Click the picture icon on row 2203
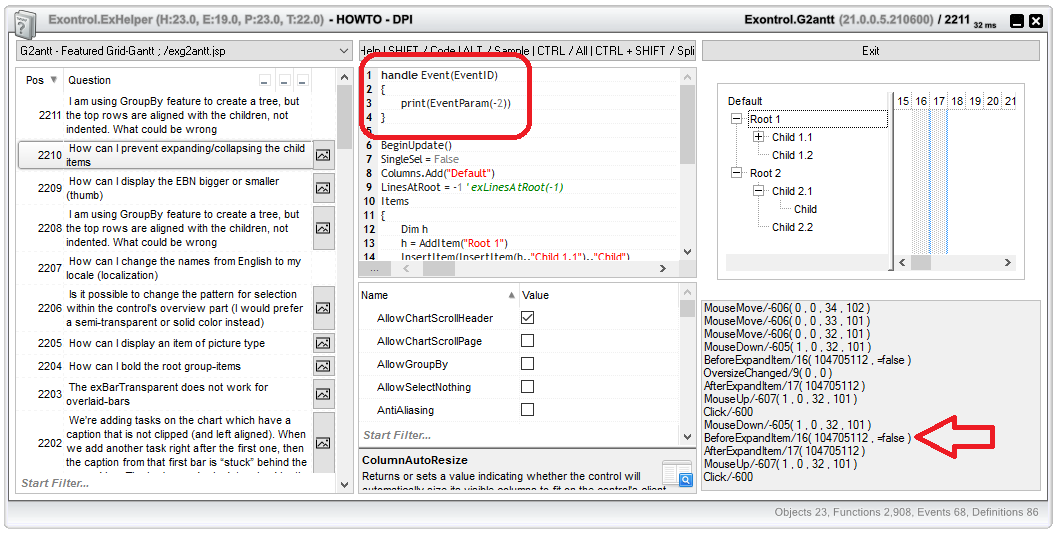Viewport: 1056px width, 533px height. pyautogui.click(x=323, y=394)
